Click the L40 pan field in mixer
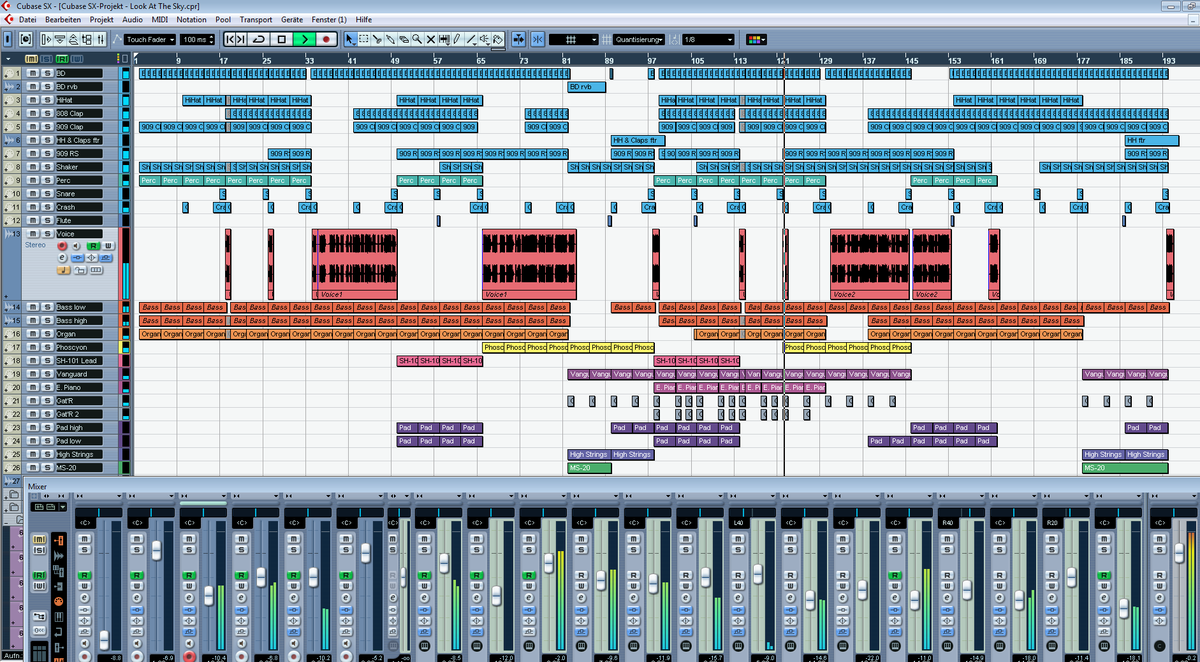The height and width of the screenshot is (662, 1200). pos(739,522)
